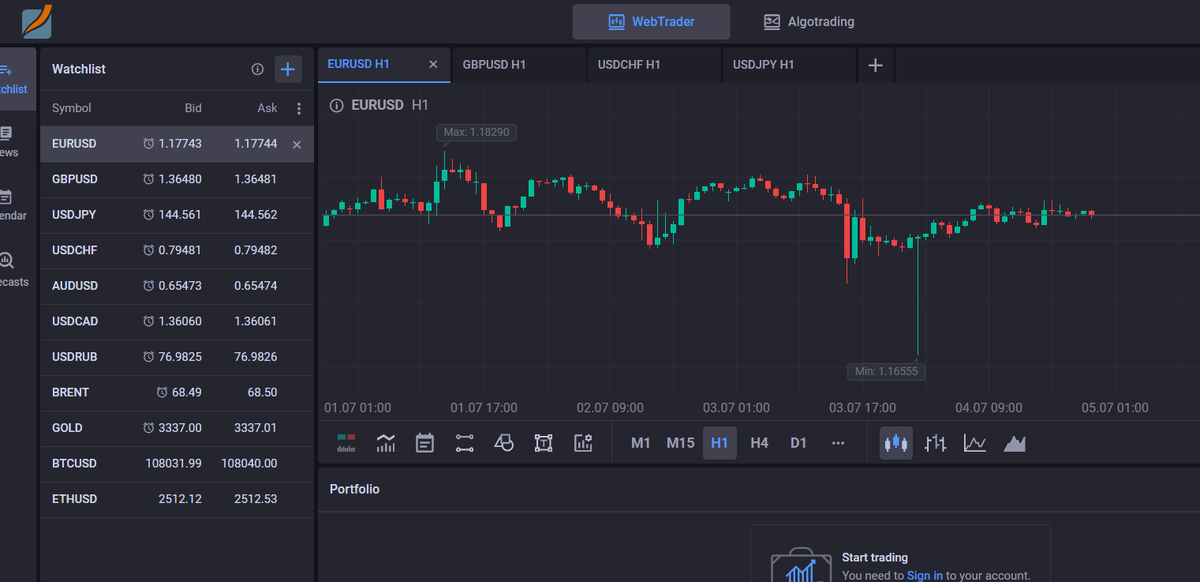Open the trading panel icon in chart toolbar
The height and width of the screenshot is (582, 1200).
tap(347, 443)
